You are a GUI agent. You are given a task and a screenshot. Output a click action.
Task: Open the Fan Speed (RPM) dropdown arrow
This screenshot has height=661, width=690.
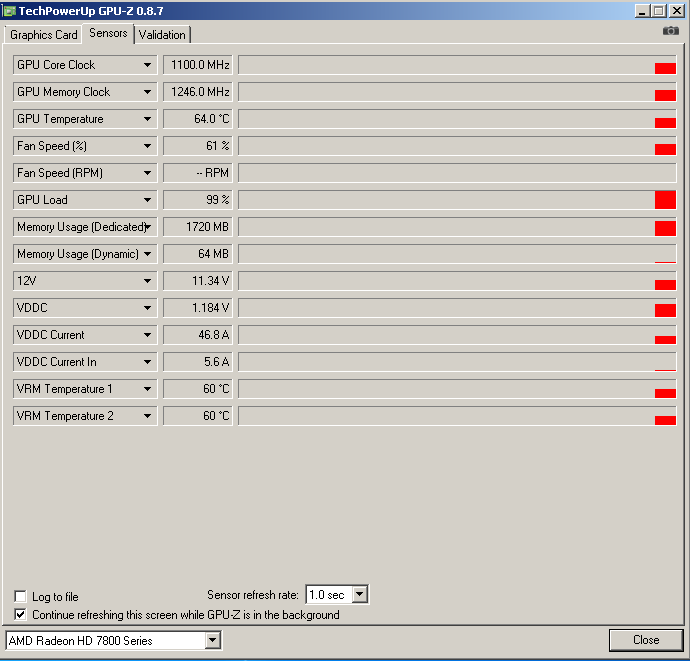coord(148,173)
